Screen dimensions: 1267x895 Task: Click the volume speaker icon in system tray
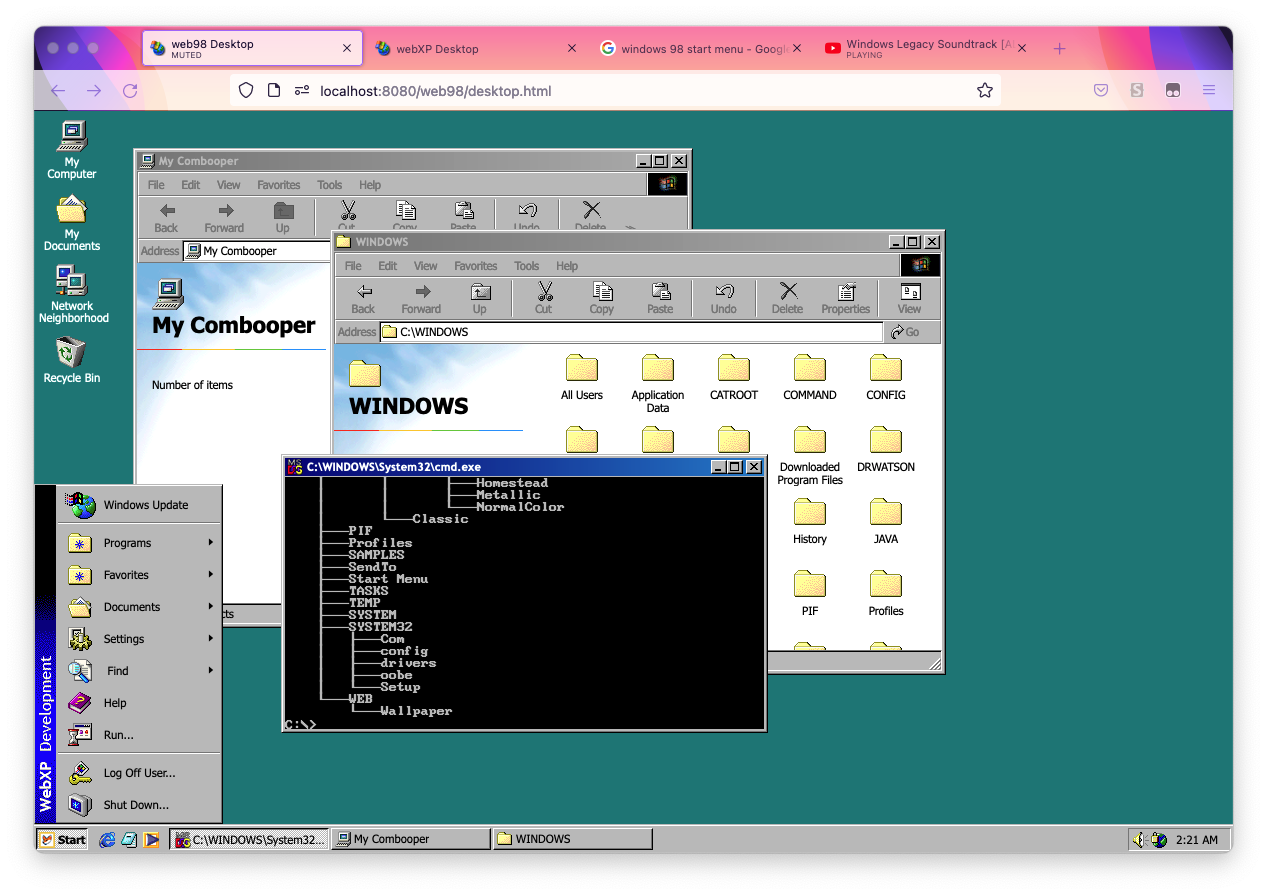click(x=1139, y=840)
